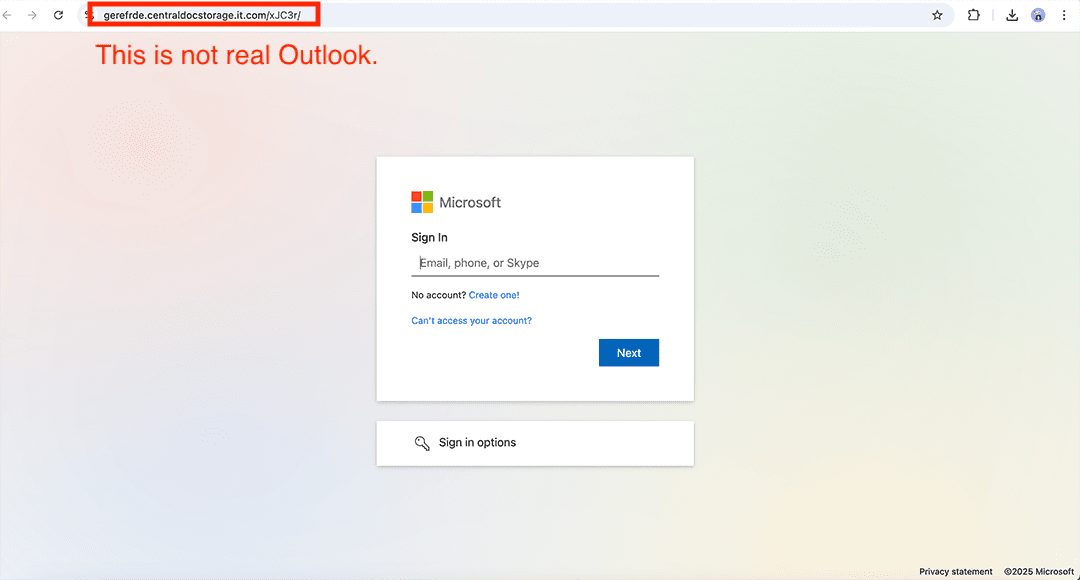
Task: Open Sign in options
Action: (535, 443)
